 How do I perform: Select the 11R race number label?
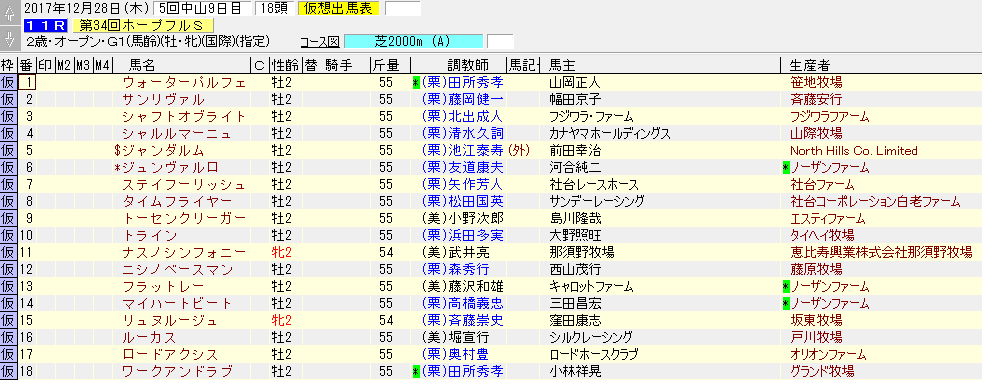[47, 26]
